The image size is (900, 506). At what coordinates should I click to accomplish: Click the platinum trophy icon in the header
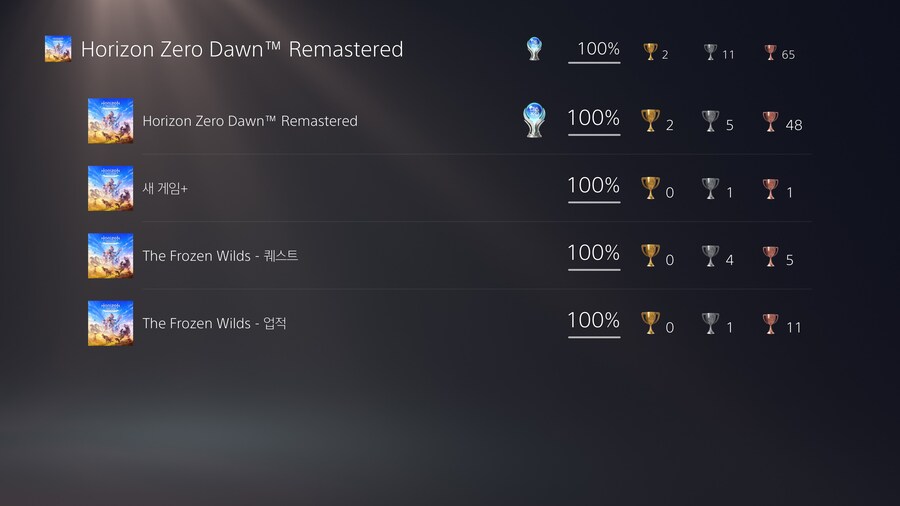point(534,49)
